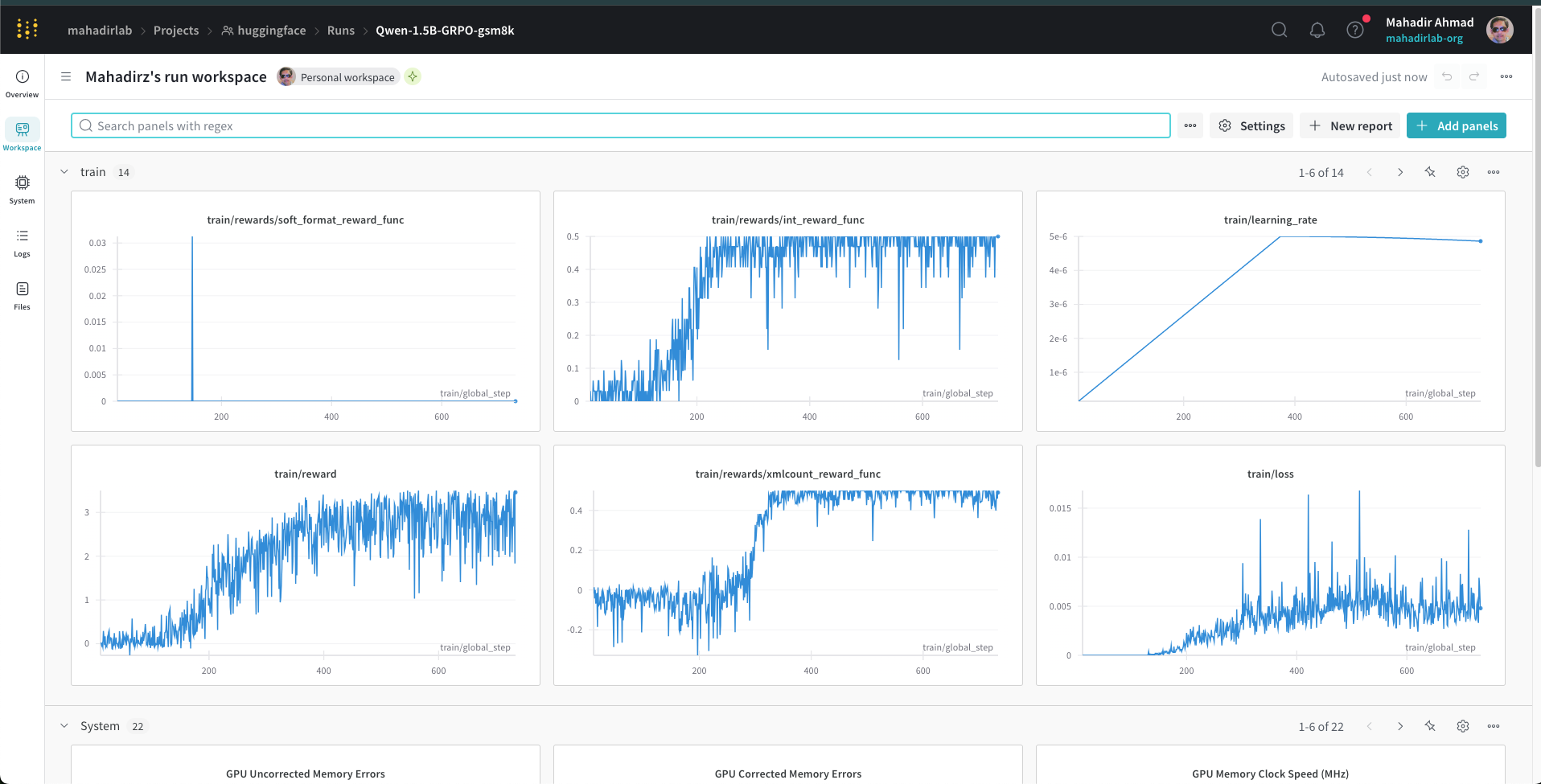This screenshot has width=1541, height=784.
Task: Select the train/reward chart panel
Action: [x=306, y=565]
